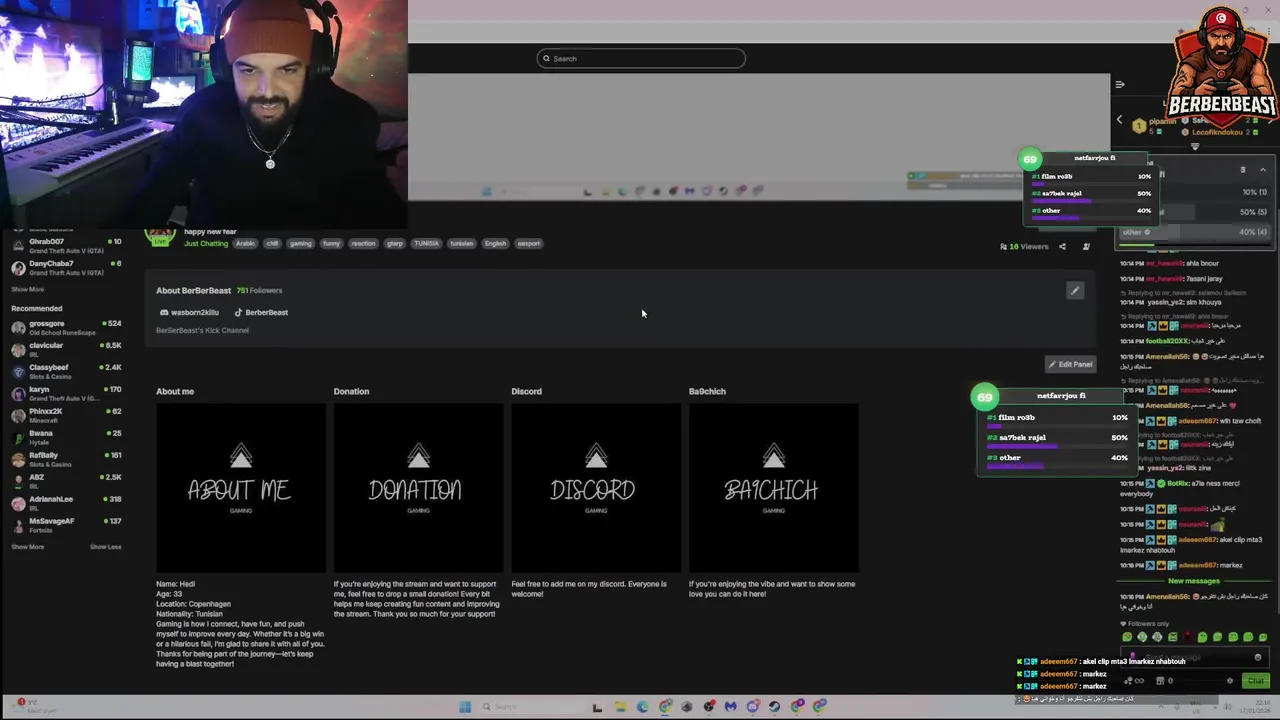Select the TUNISIA tag

[x=427, y=243]
